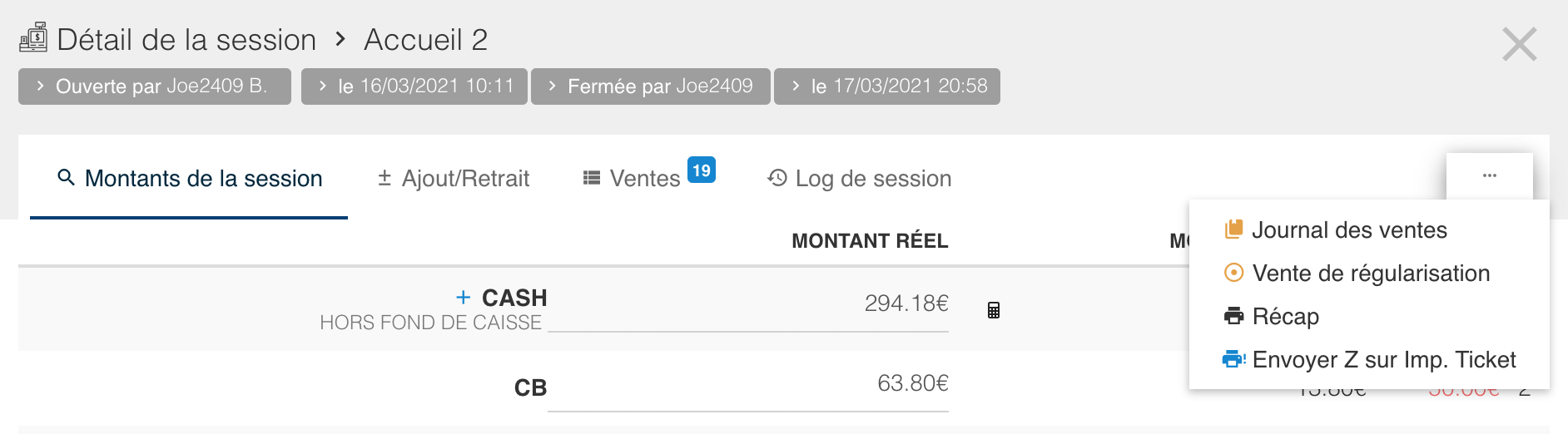Click the Journal des ventes book icon
This screenshot has width=1568, height=434.
click(1233, 229)
